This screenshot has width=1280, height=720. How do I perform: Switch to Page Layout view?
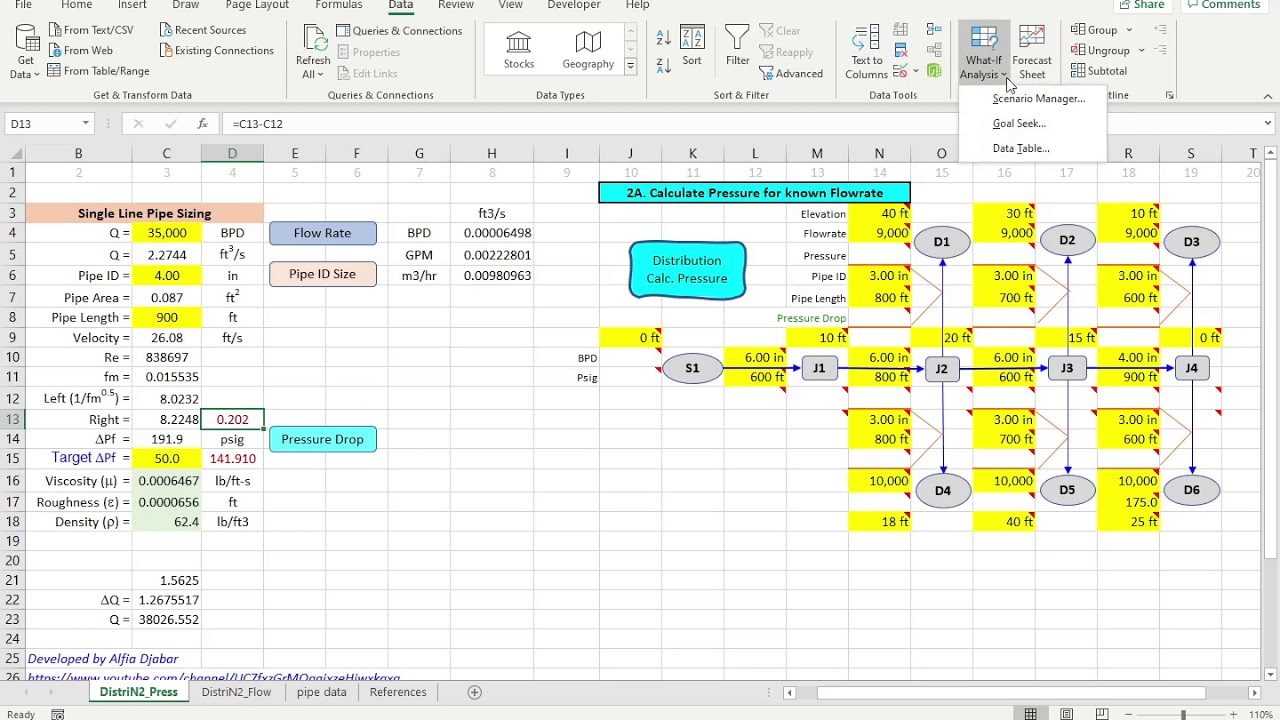pos(1067,714)
